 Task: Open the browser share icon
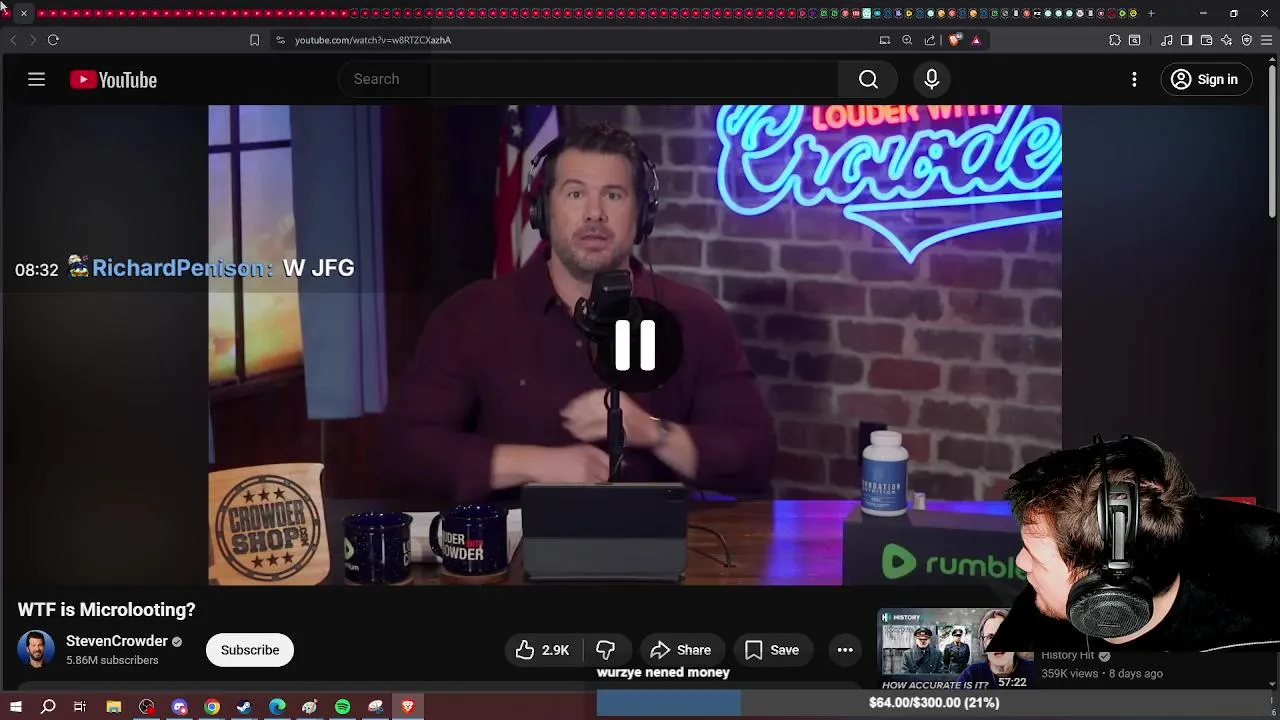pos(930,40)
